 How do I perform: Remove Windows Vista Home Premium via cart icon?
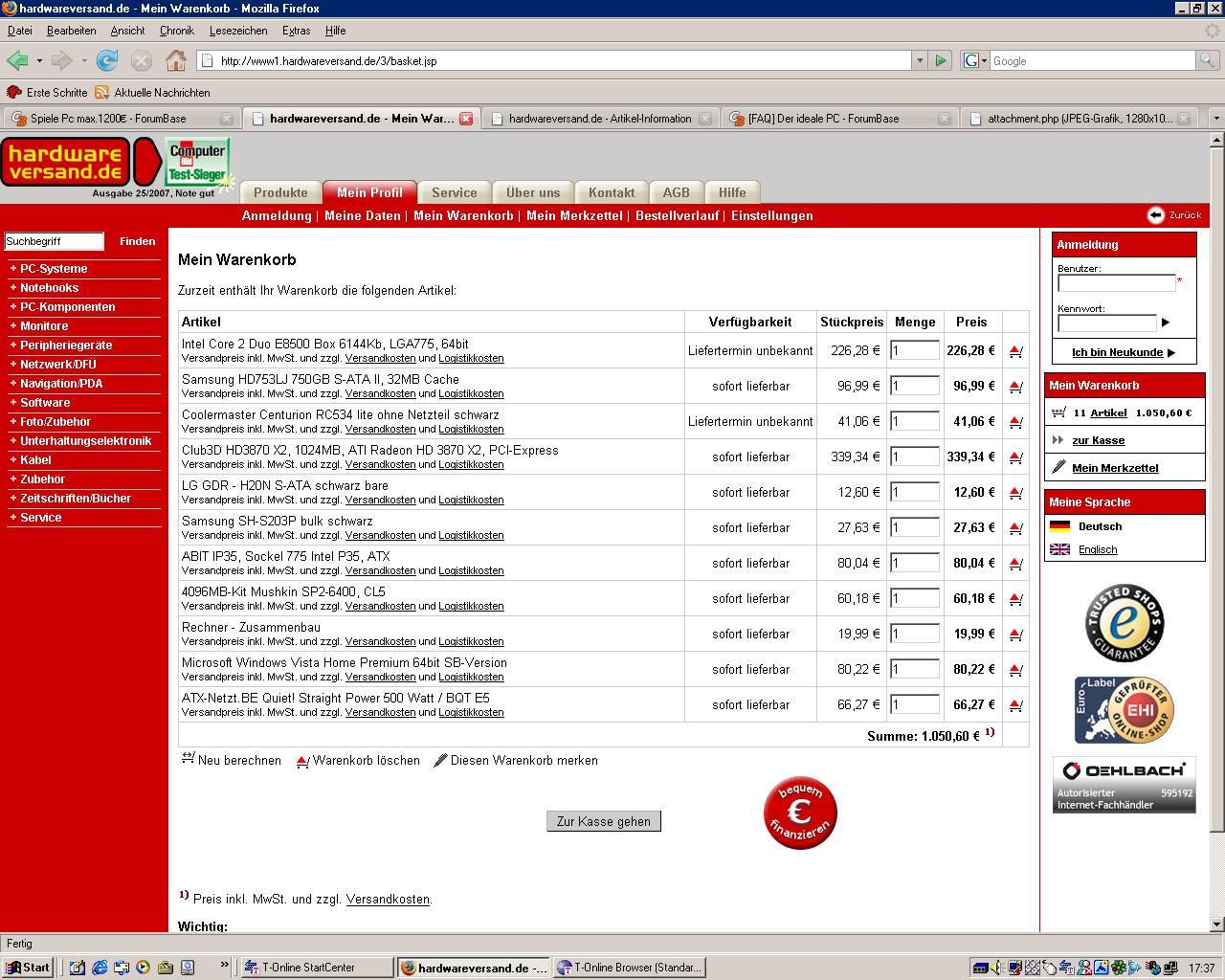1015,670
